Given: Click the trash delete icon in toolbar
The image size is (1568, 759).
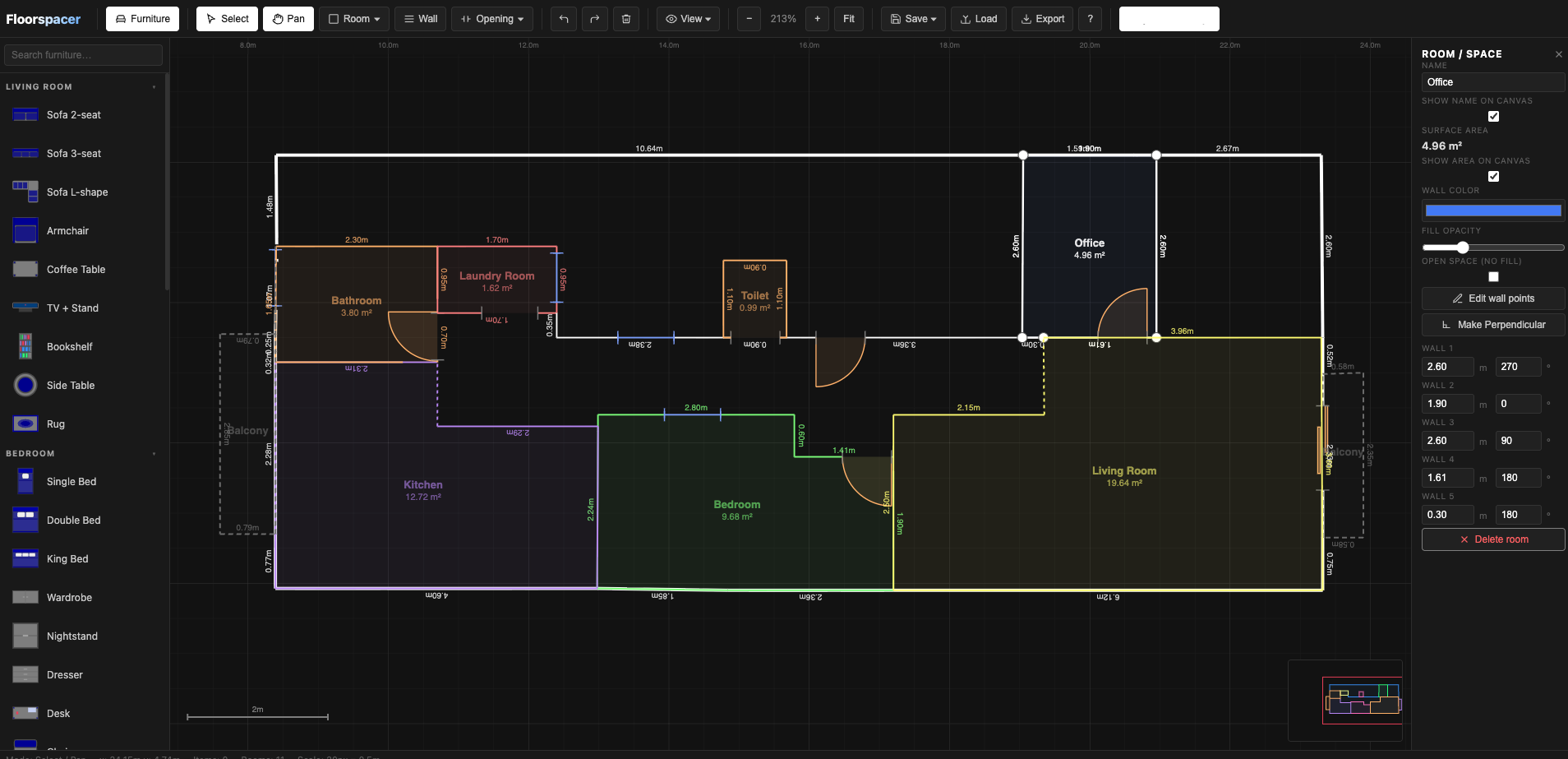Looking at the screenshot, I should pos(626,19).
